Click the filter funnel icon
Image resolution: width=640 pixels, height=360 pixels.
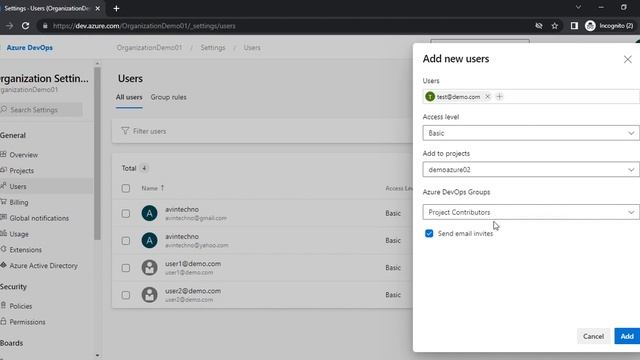125,131
